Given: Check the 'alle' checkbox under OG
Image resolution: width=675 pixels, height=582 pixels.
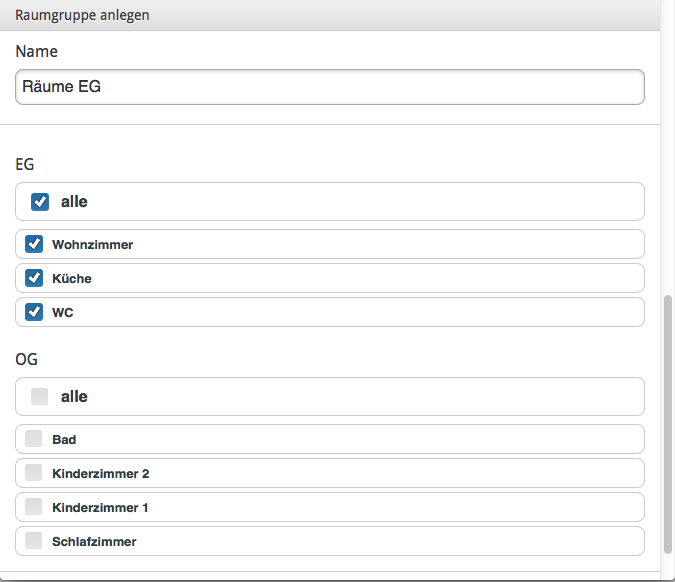Looking at the screenshot, I should pos(40,396).
